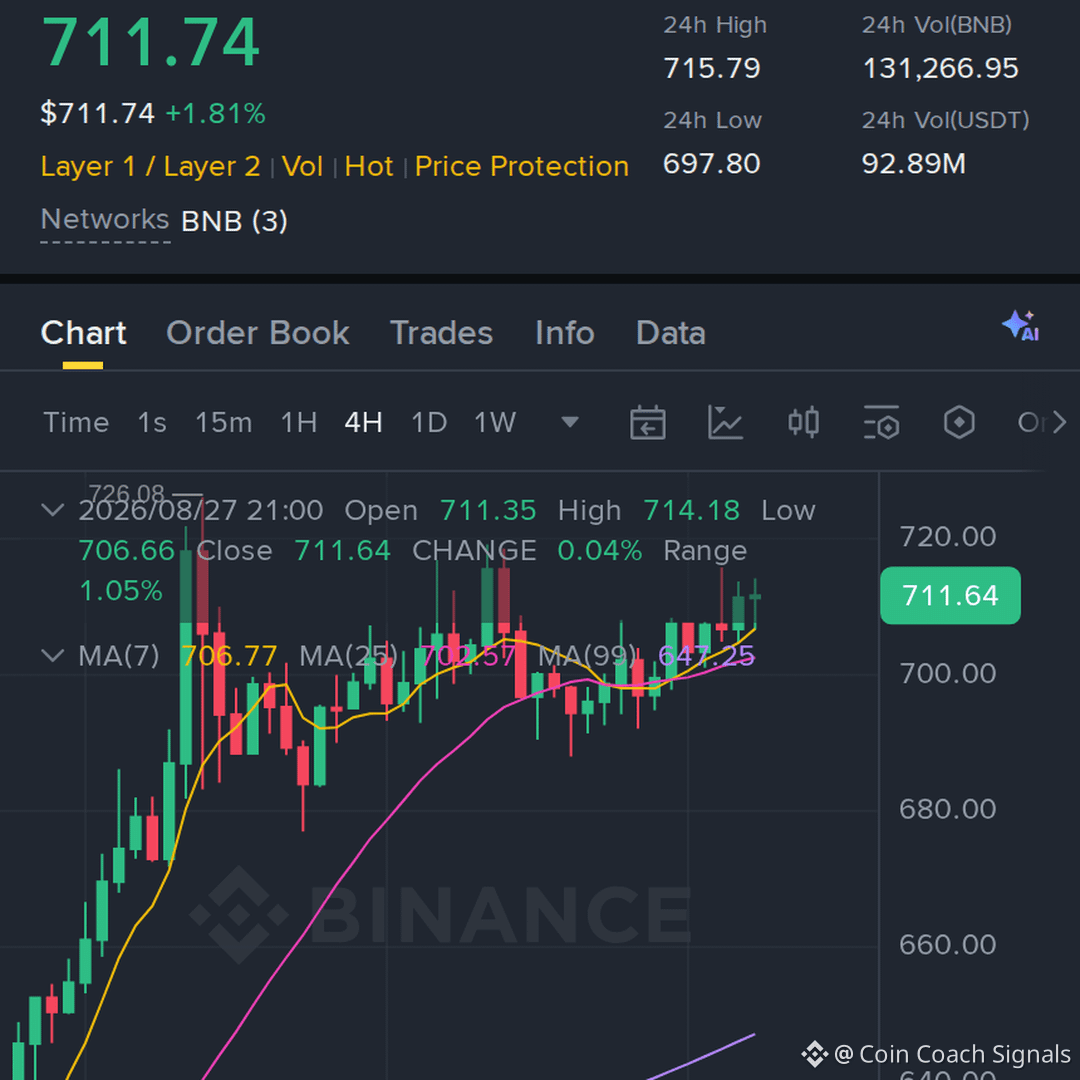Screen dimensions: 1080x1080
Task: Click the 680.00 price axis label
Action: tap(948, 809)
